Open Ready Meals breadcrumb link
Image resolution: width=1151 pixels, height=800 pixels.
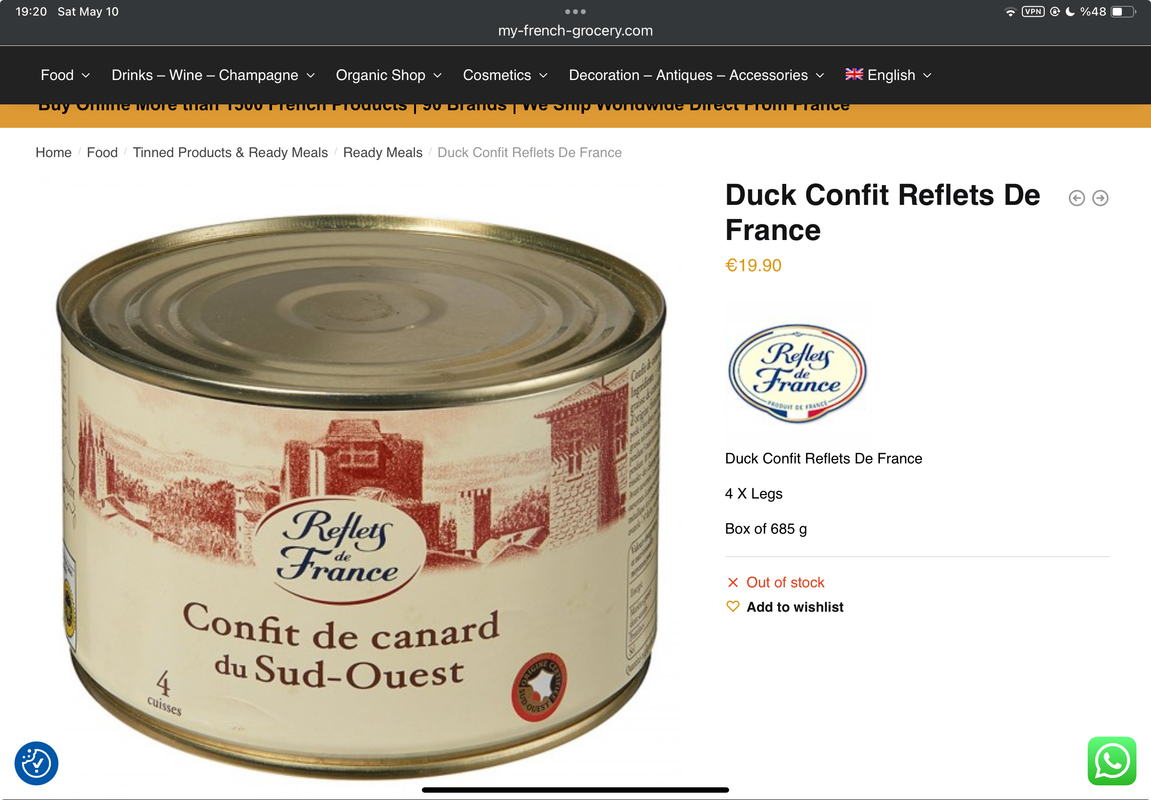[x=382, y=153]
